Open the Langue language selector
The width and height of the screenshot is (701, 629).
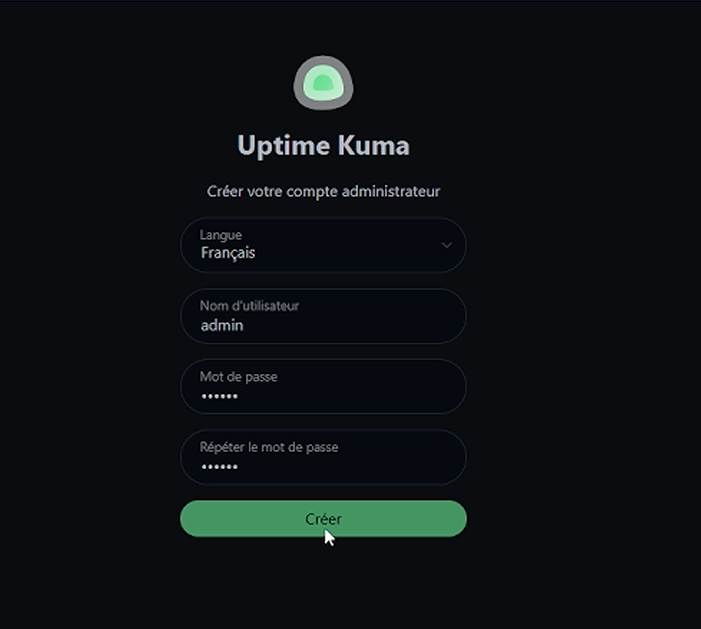click(322, 245)
